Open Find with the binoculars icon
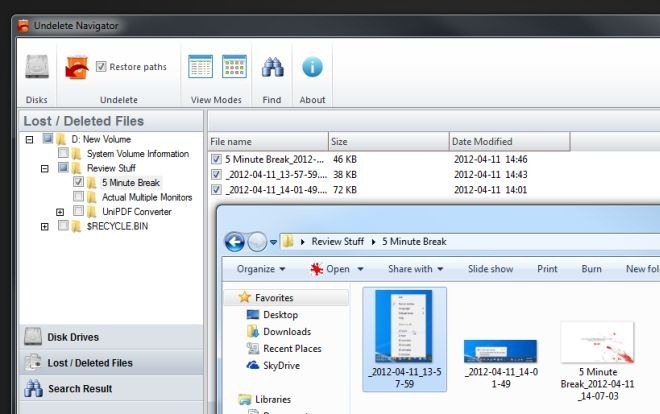Image resolution: width=660 pixels, height=414 pixels. point(273,67)
